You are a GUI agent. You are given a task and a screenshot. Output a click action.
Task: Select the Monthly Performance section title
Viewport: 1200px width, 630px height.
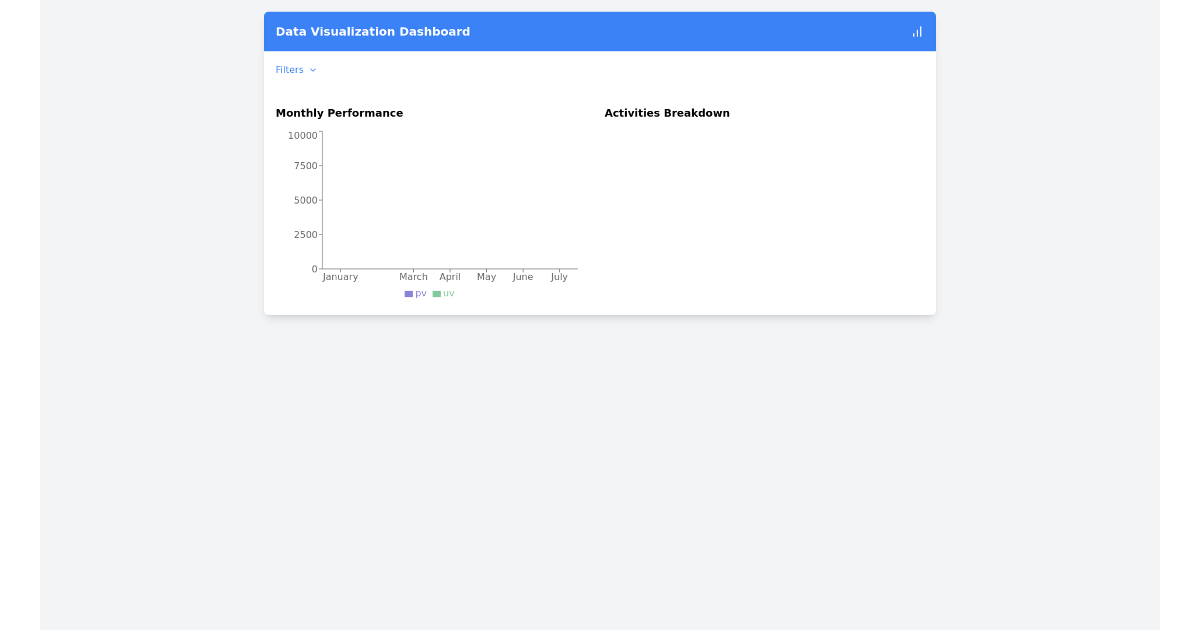pos(340,113)
